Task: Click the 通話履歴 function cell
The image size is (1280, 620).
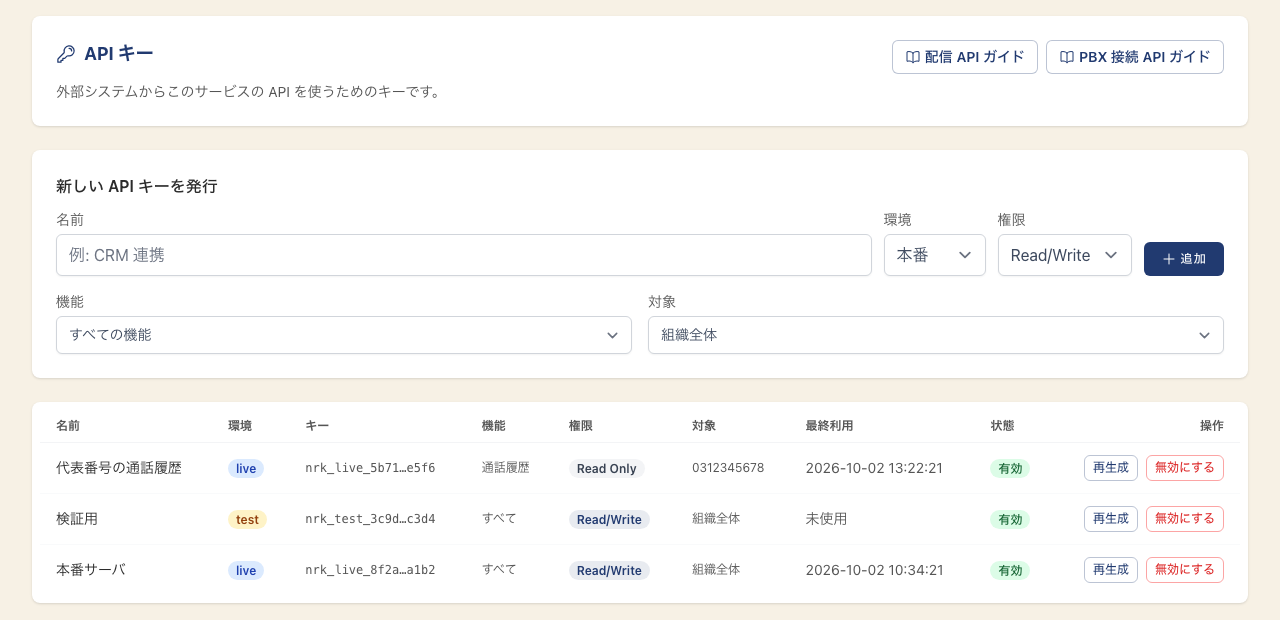Action: click(x=505, y=468)
